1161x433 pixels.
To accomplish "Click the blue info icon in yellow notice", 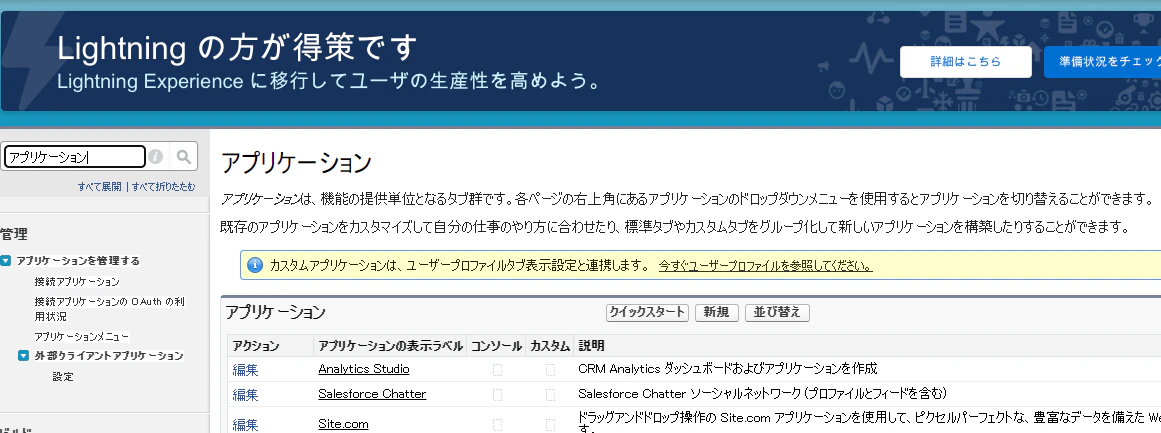I will (x=255, y=265).
